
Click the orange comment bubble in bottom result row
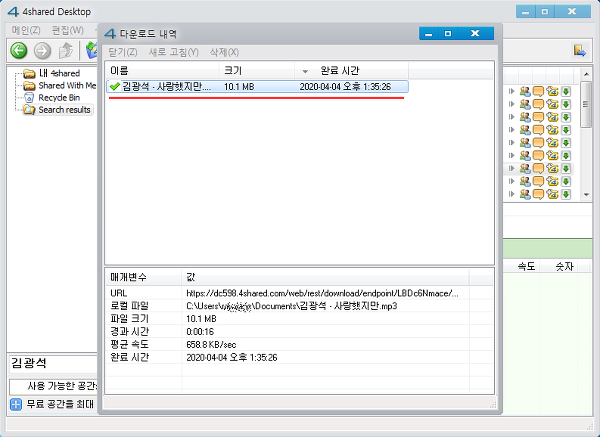(x=538, y=194)
